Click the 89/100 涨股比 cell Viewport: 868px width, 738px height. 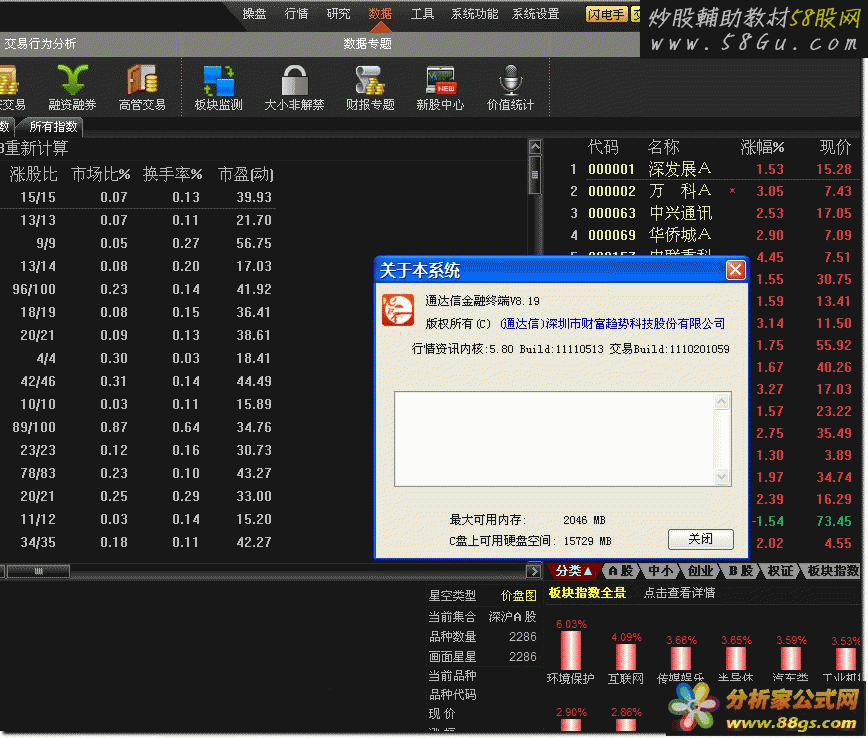[x=34, y=427]
